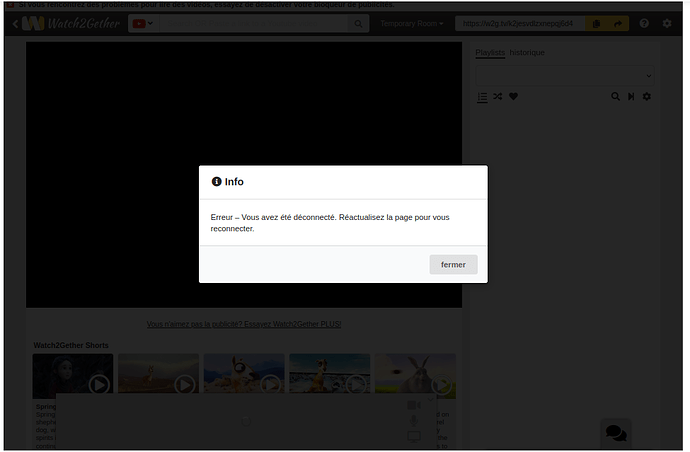
Task: Copy the room link with the copy icon
Action: coord(596,23)
